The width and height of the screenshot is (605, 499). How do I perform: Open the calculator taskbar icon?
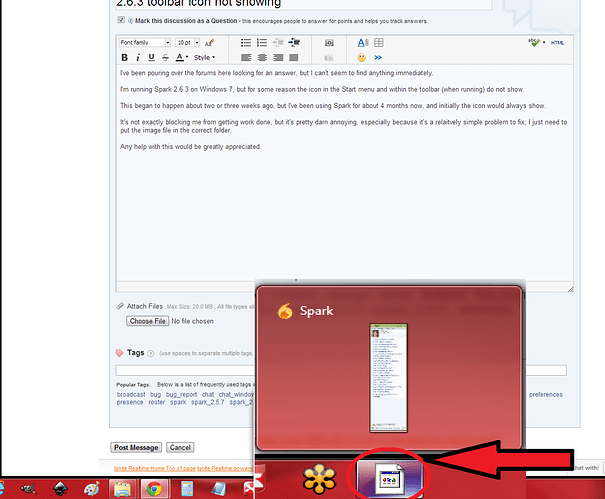187,489
